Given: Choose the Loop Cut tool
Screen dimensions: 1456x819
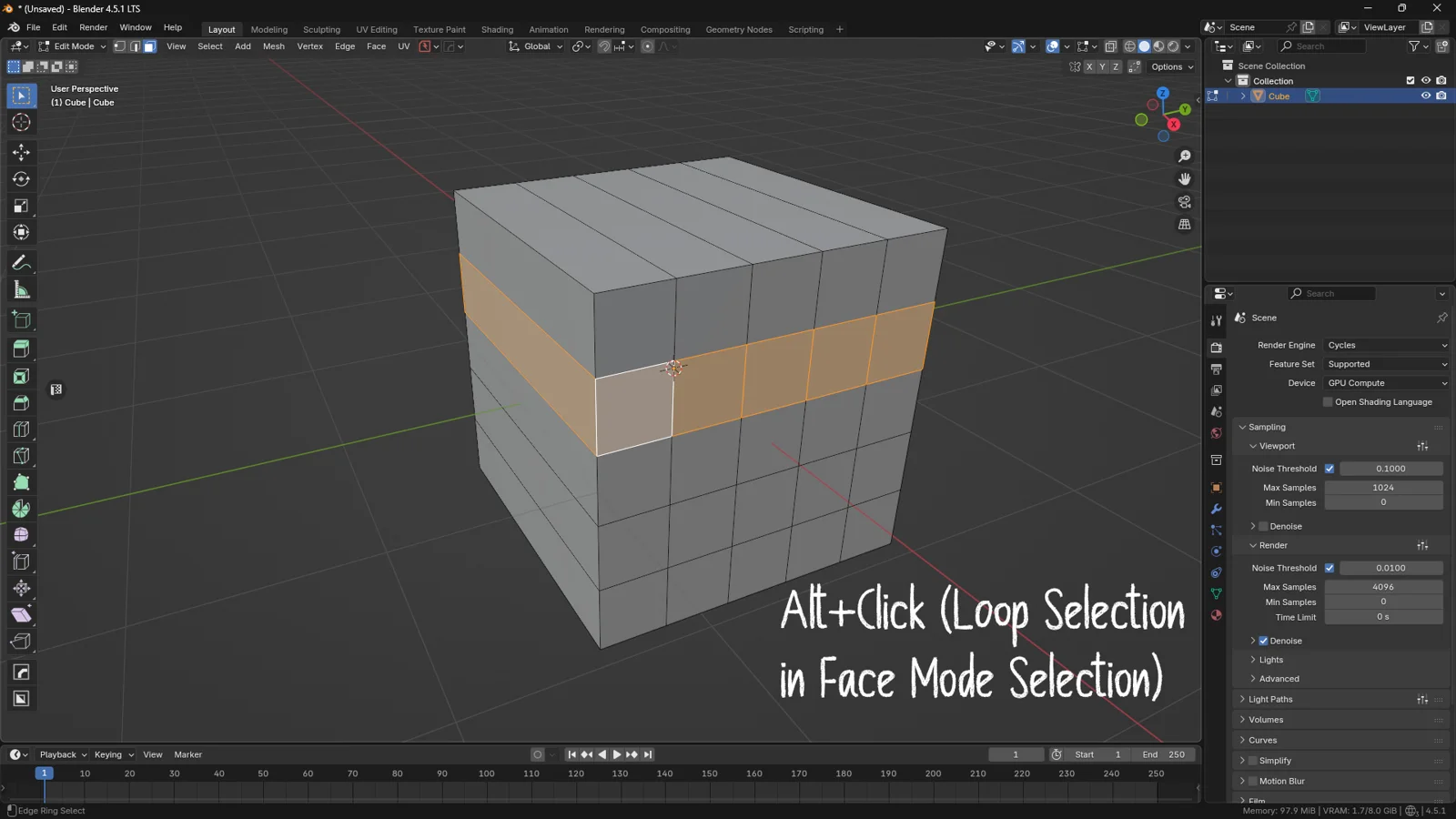Looking at the screenshot, I should point(21,430).
